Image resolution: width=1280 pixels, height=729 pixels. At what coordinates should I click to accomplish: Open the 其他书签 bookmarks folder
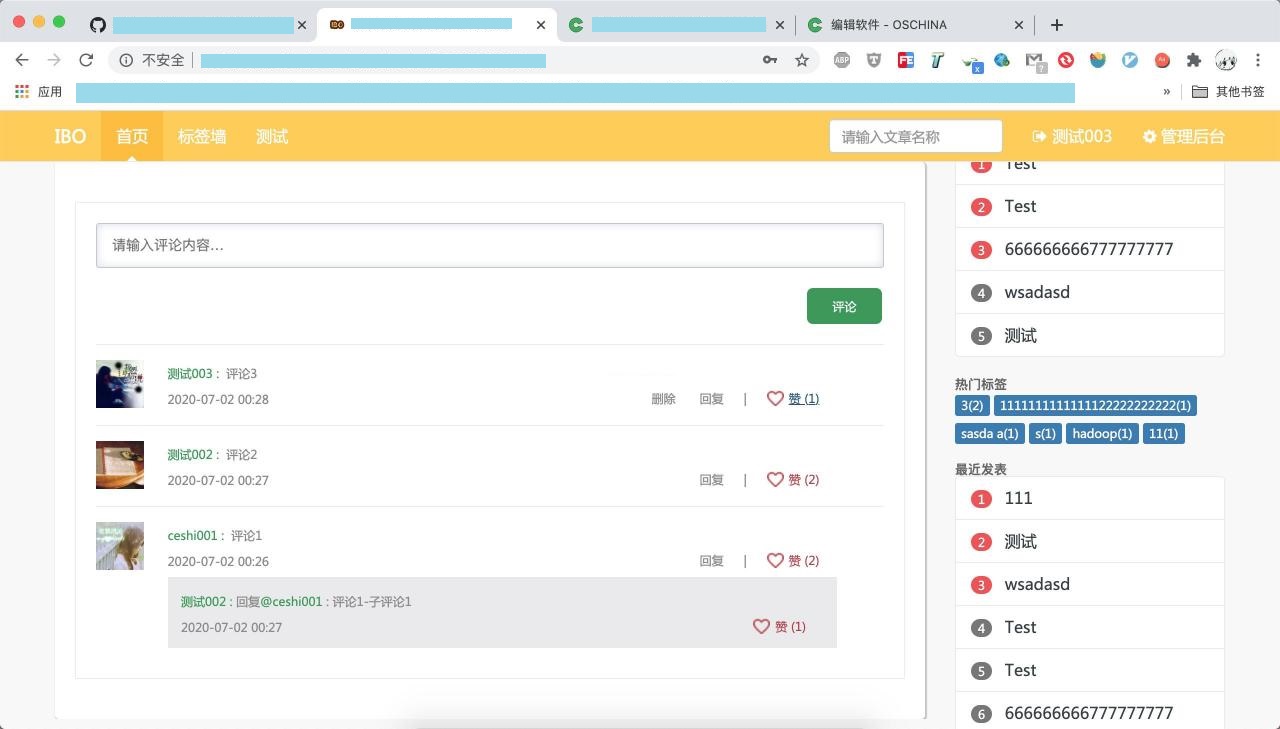1228,92
